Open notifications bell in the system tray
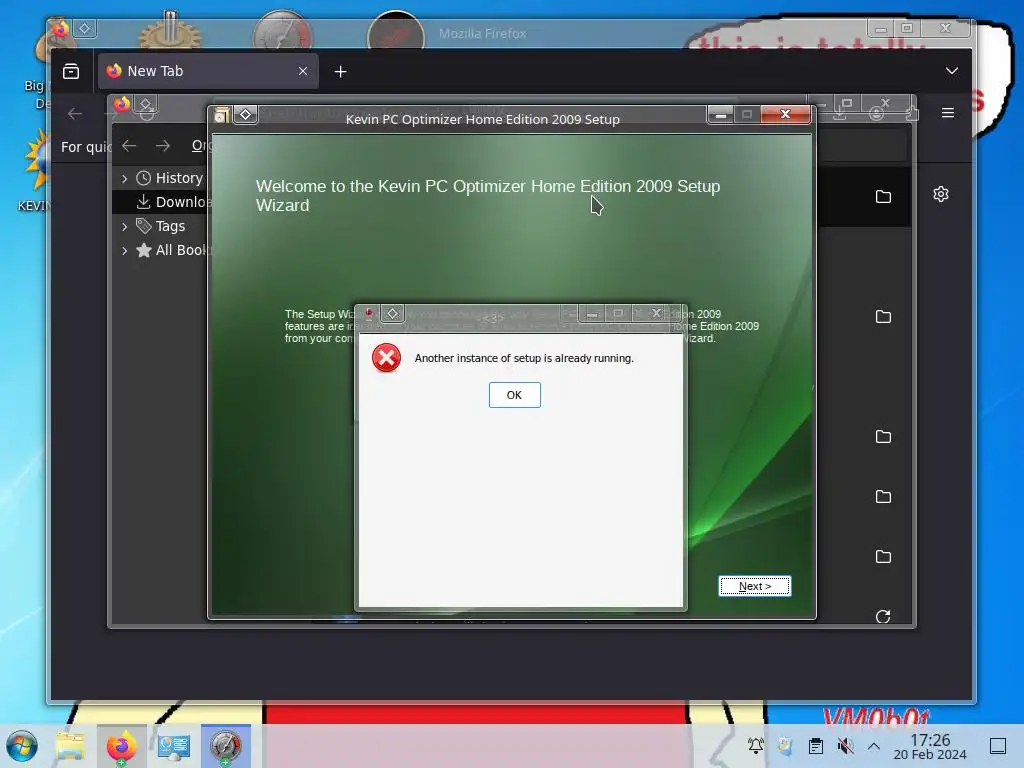Viewport: 1024px width, 768px height. pos(756,745)
